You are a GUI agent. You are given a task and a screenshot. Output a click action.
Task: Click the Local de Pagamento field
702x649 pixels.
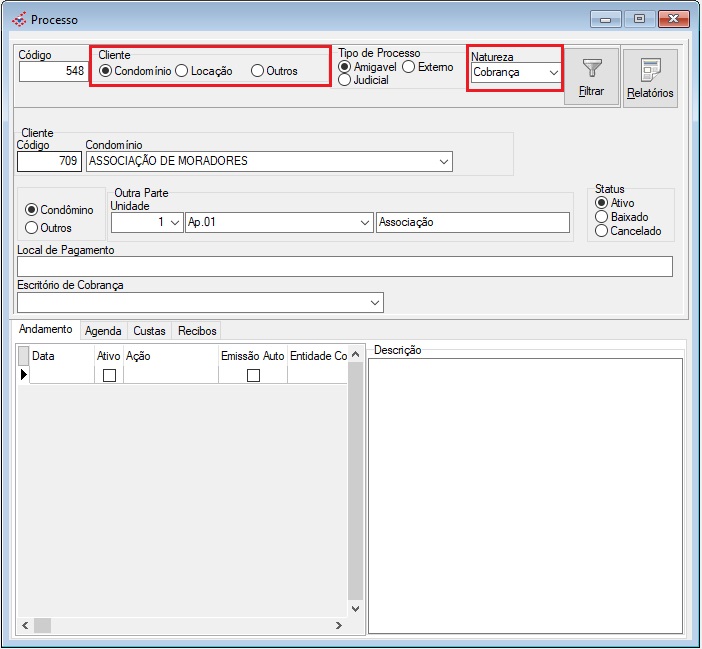click(344, 266)
